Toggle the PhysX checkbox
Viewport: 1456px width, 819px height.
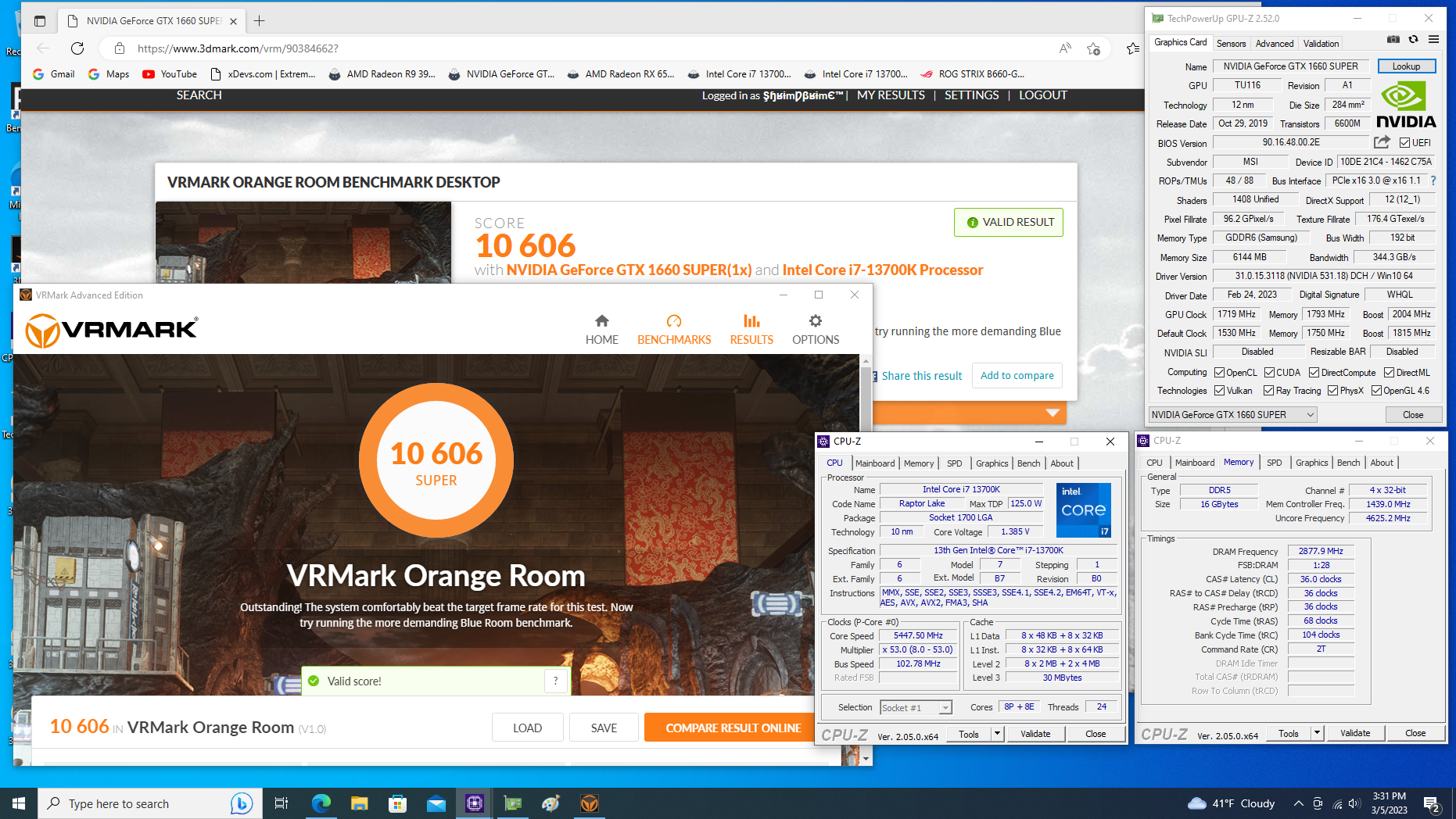[1332, 391]
